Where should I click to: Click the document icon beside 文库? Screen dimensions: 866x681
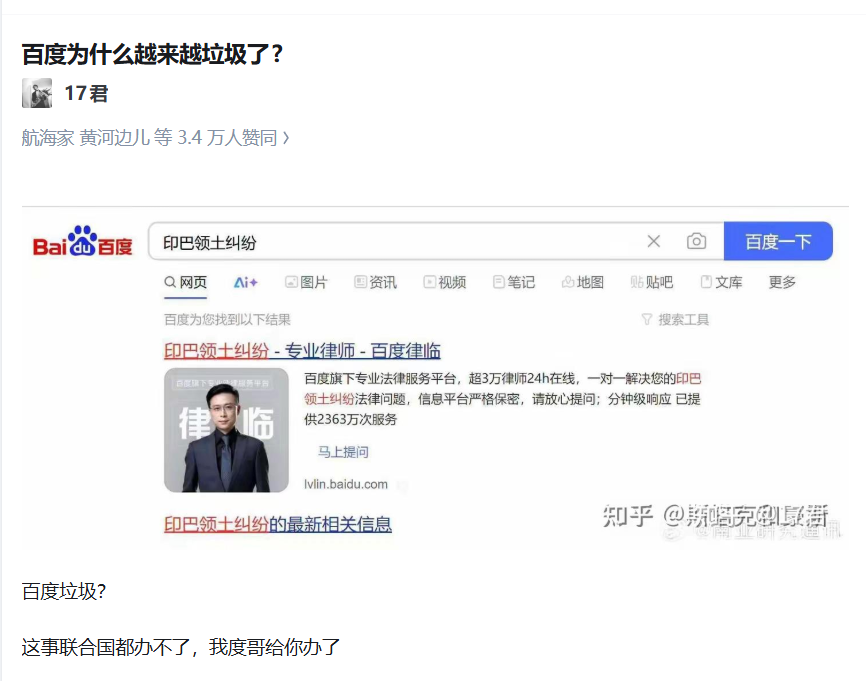tap(706, 282)
